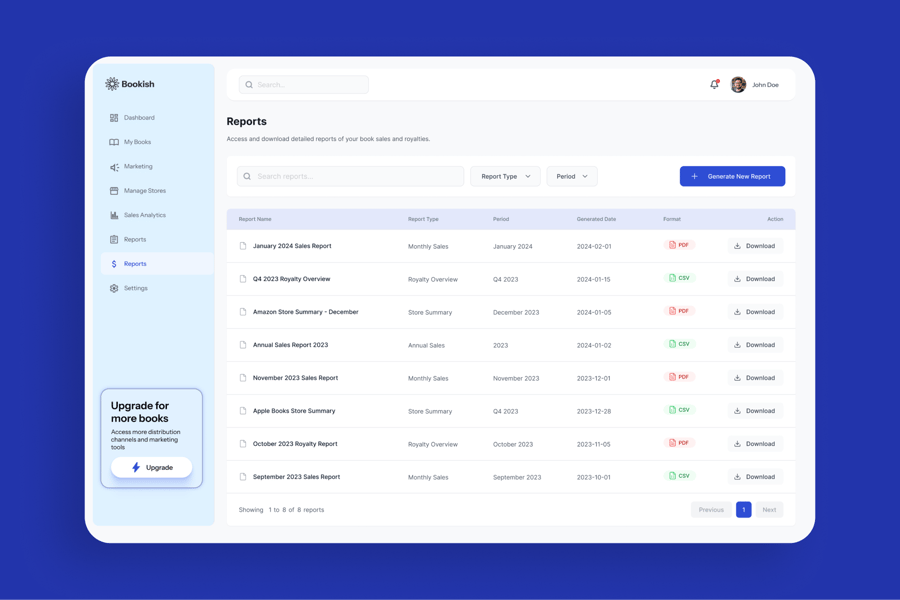Click the Sales Analytics bar chart icon
The height and width of the screenshot is (600, 900).
tap(114, 215)
